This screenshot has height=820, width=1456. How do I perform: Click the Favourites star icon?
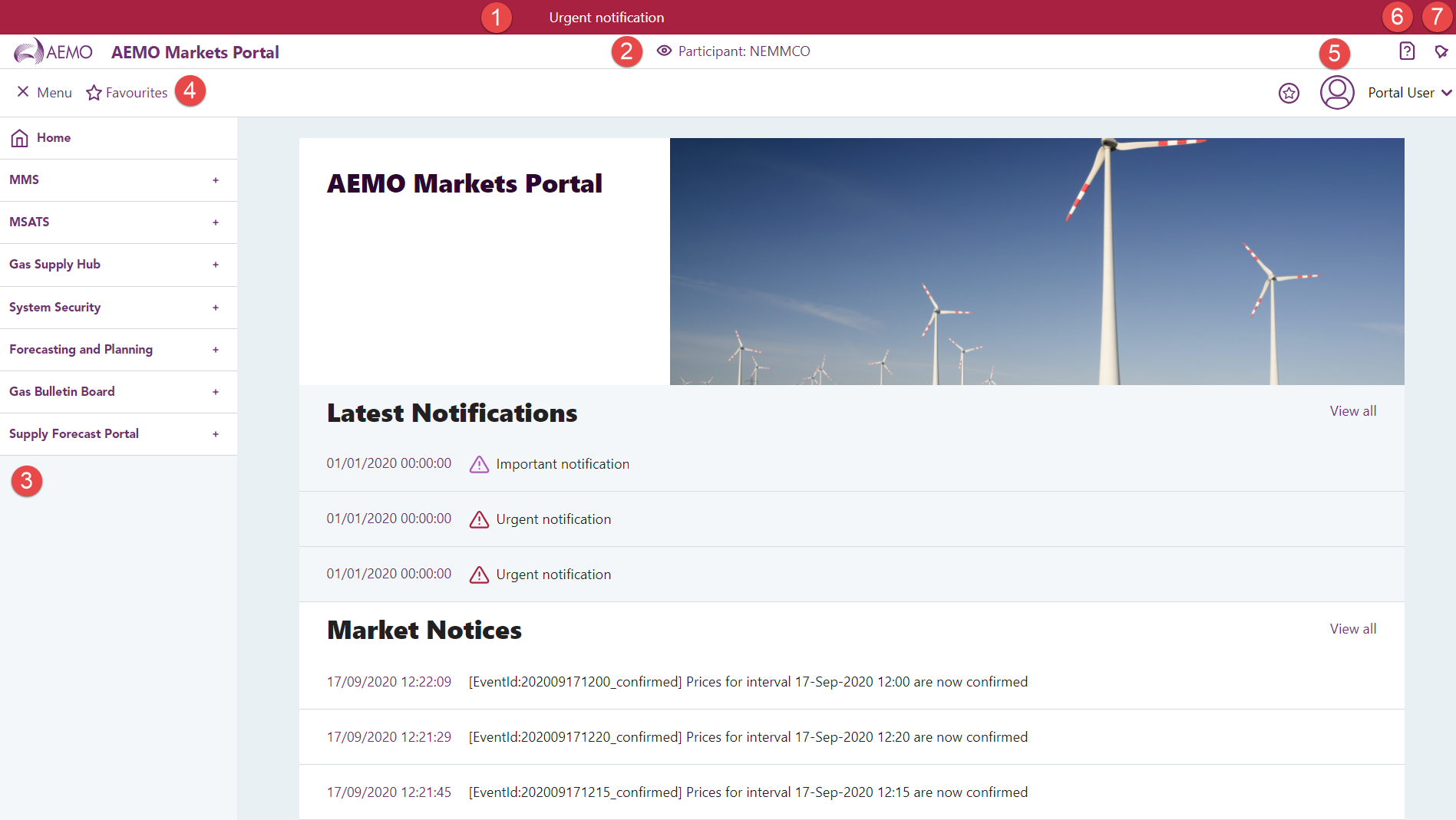[x=94, y=92]
